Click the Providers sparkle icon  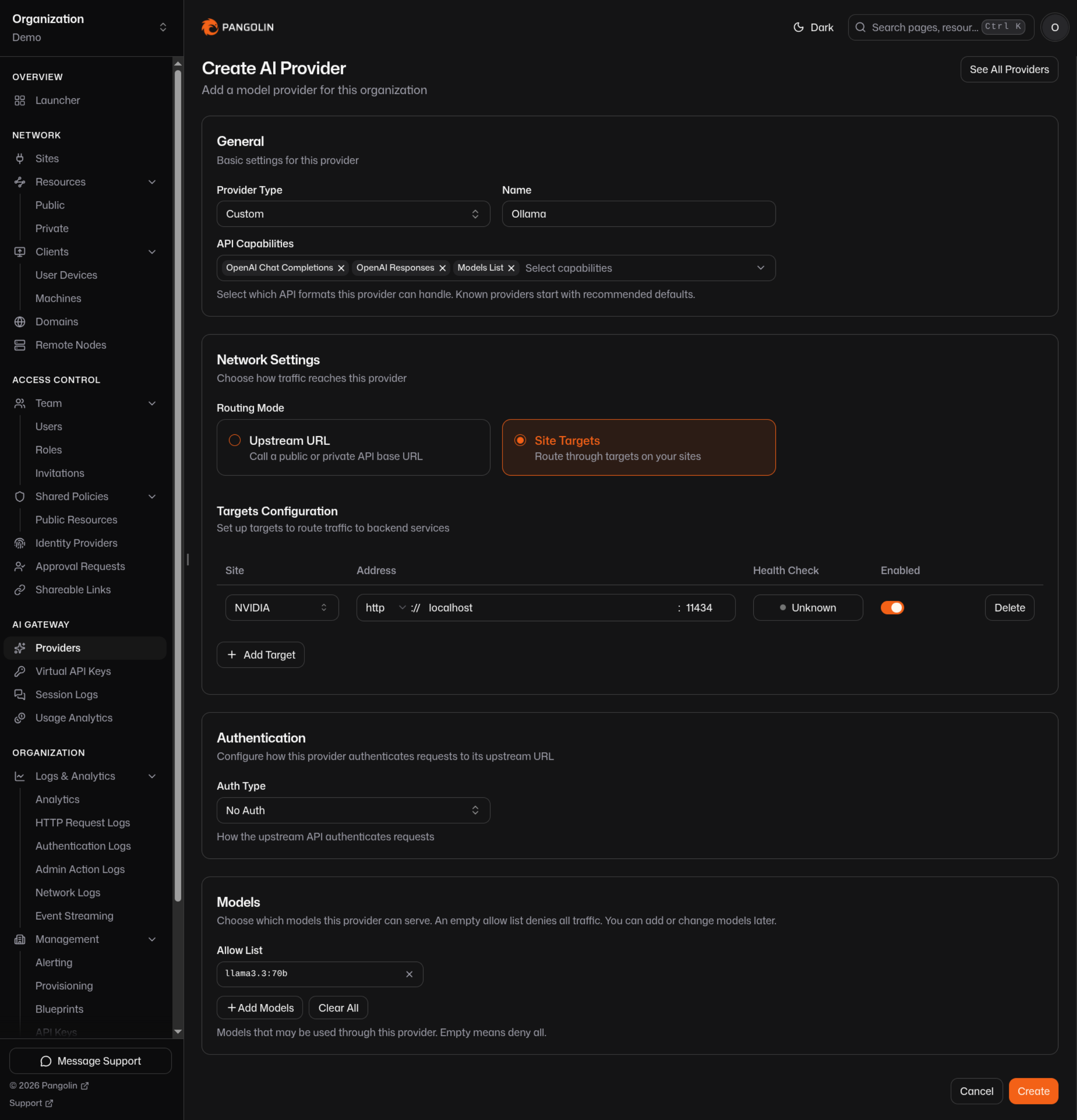click(20, 648)
